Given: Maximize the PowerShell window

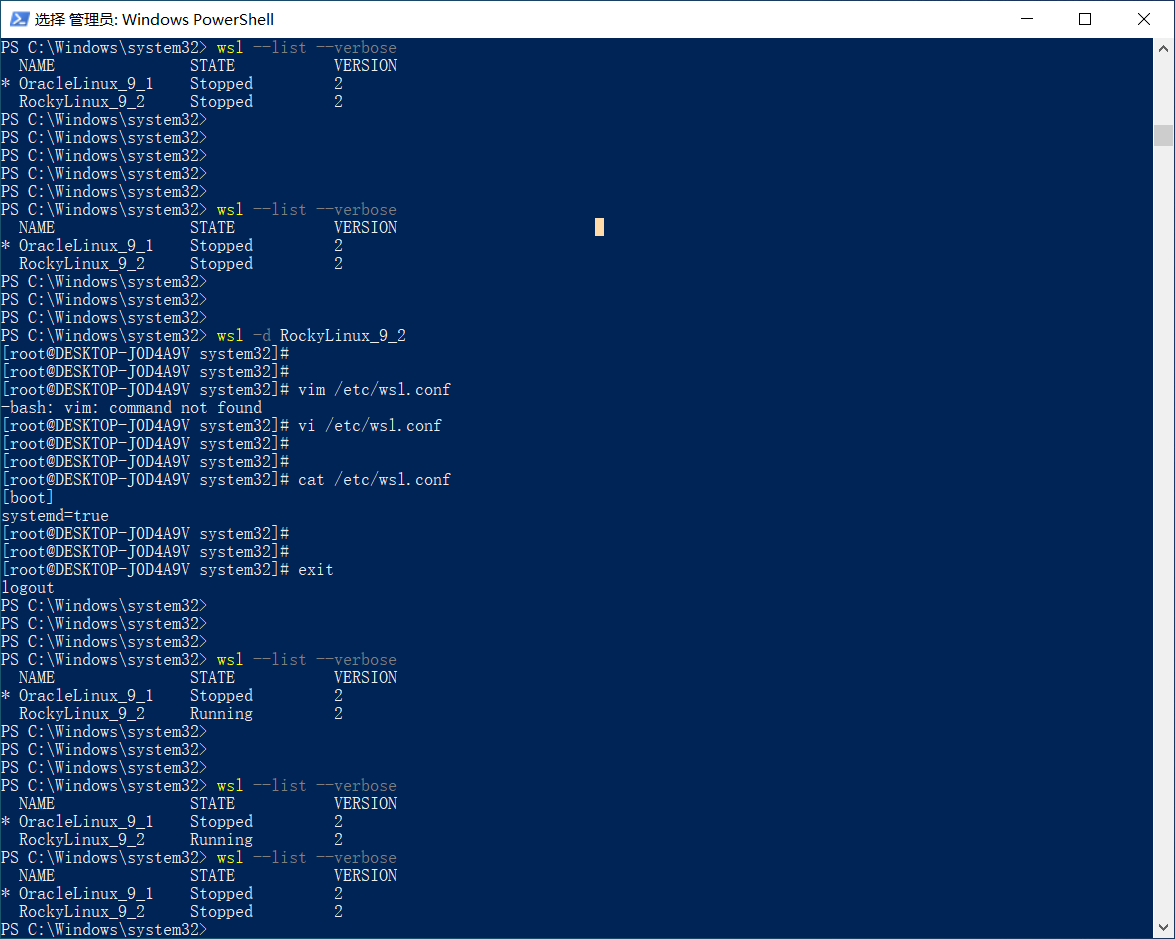Looking at the screenshot, I should (x=1085, y=19).
